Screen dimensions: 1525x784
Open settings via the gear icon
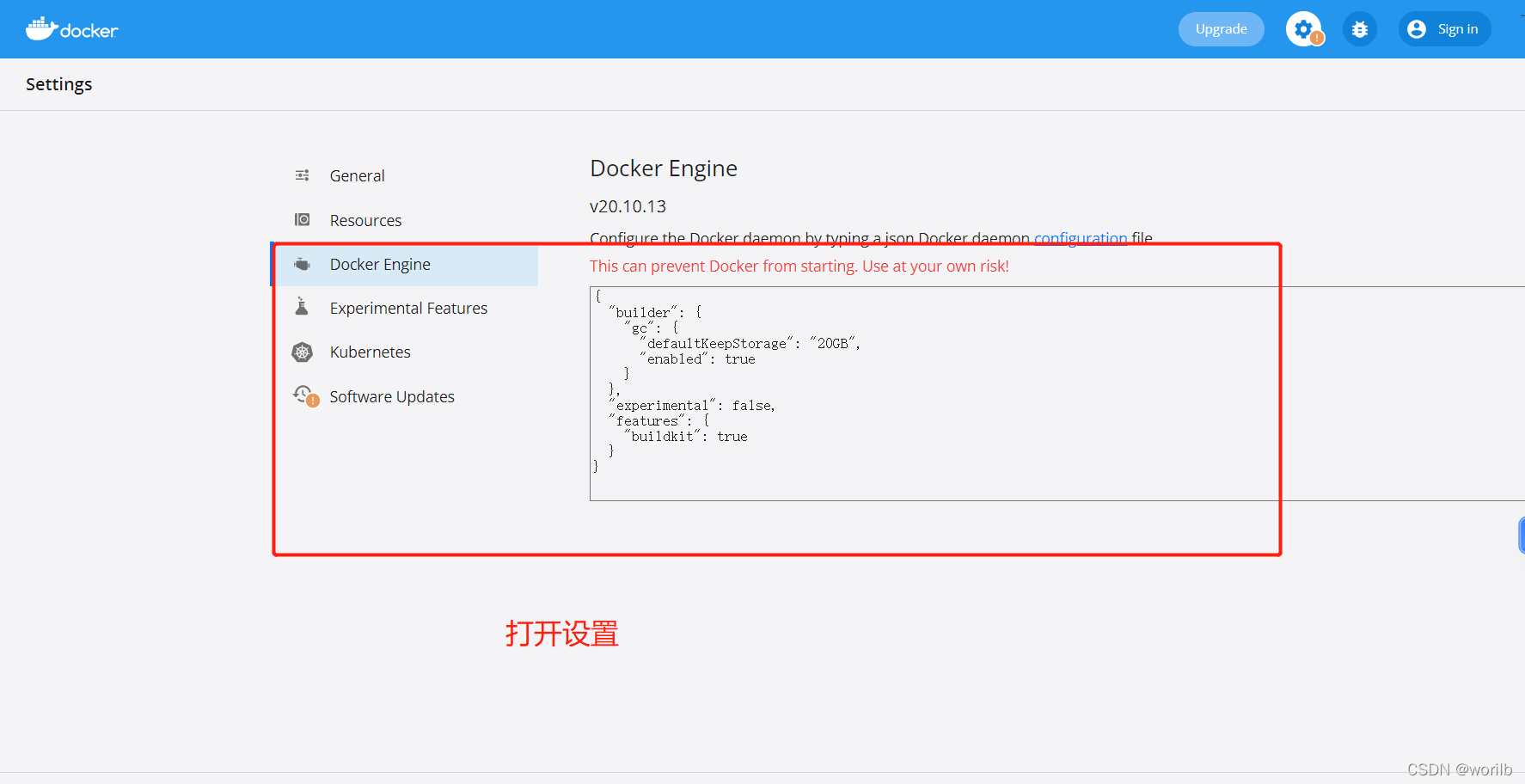[x=1304, y=29]
